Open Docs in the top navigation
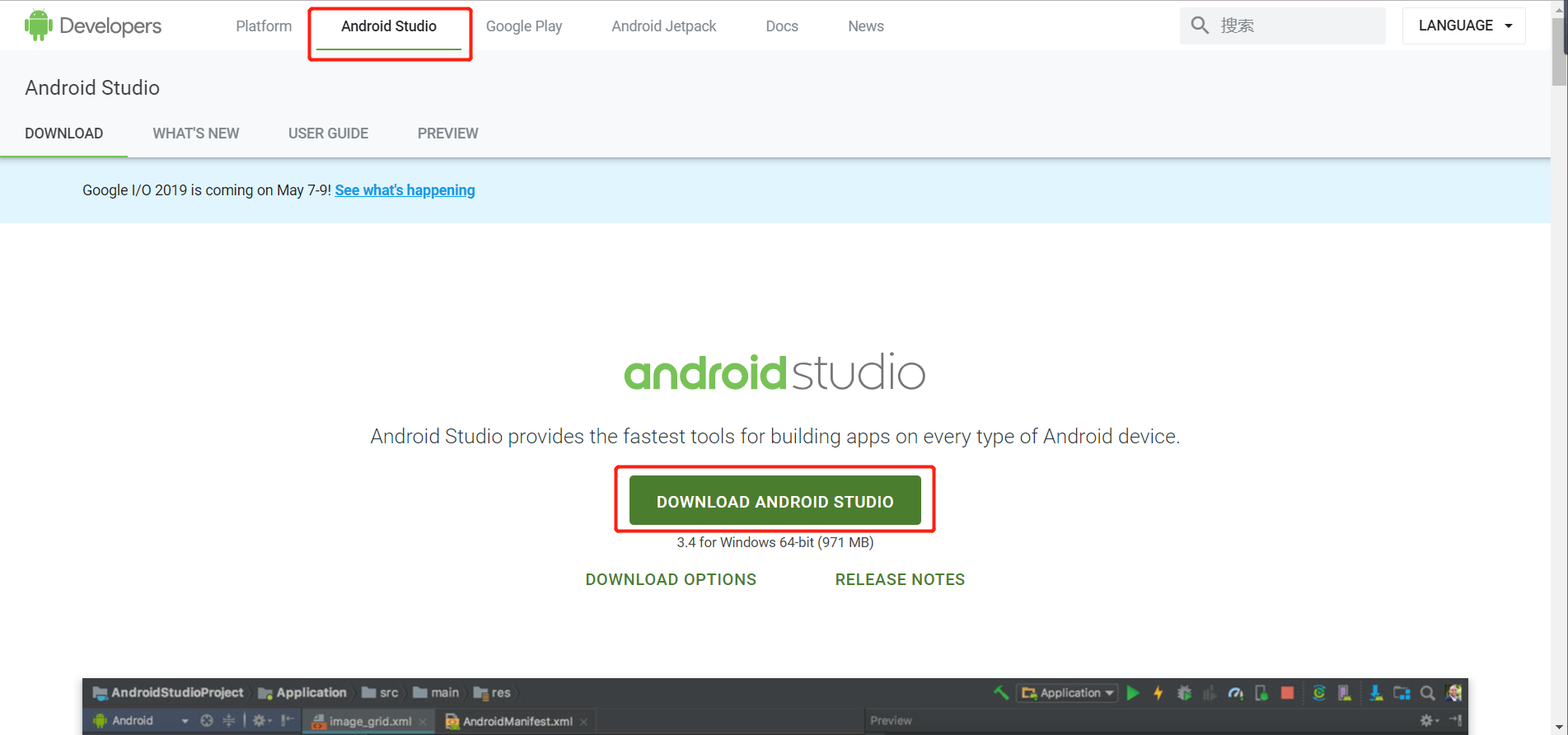The width and height of the screenshot is (1568, 735). point(782,26)
